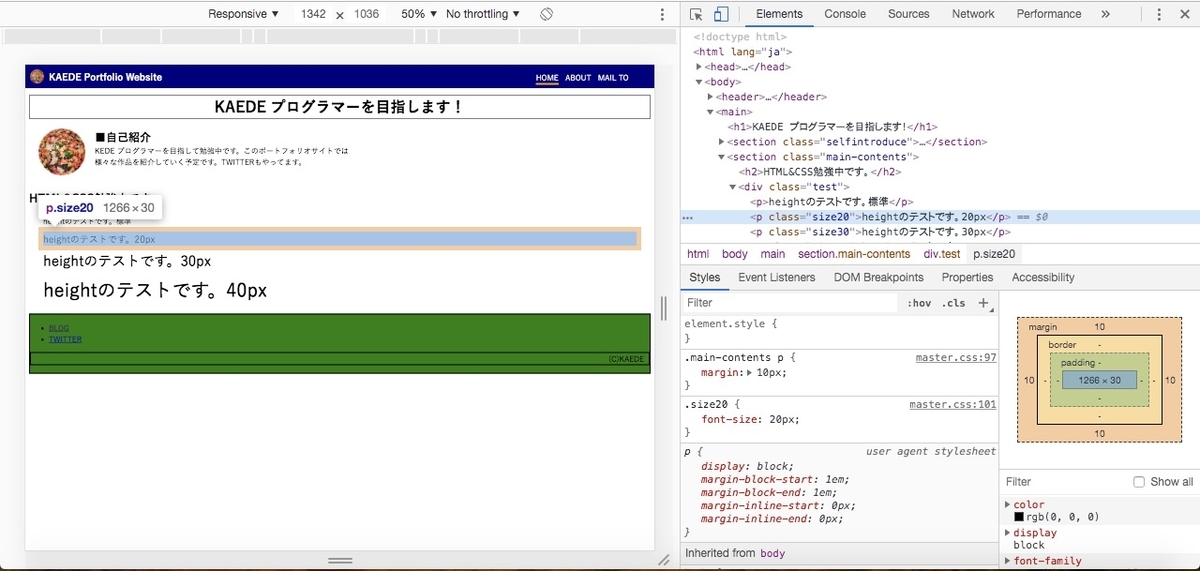1200x571 pixels.
Task: Collapse the div class test node
Action: click(733, 187)
